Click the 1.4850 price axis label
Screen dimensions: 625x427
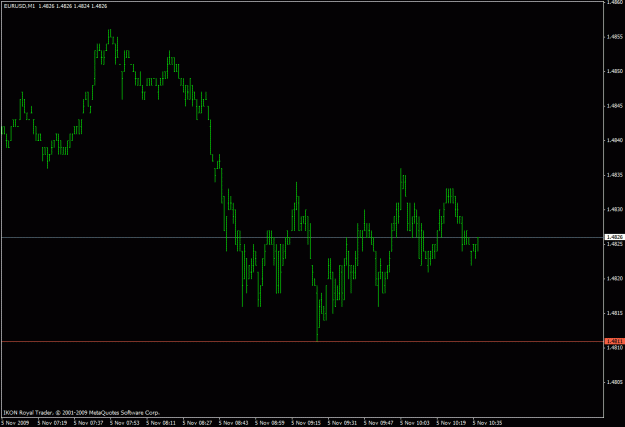pos(615,71)
